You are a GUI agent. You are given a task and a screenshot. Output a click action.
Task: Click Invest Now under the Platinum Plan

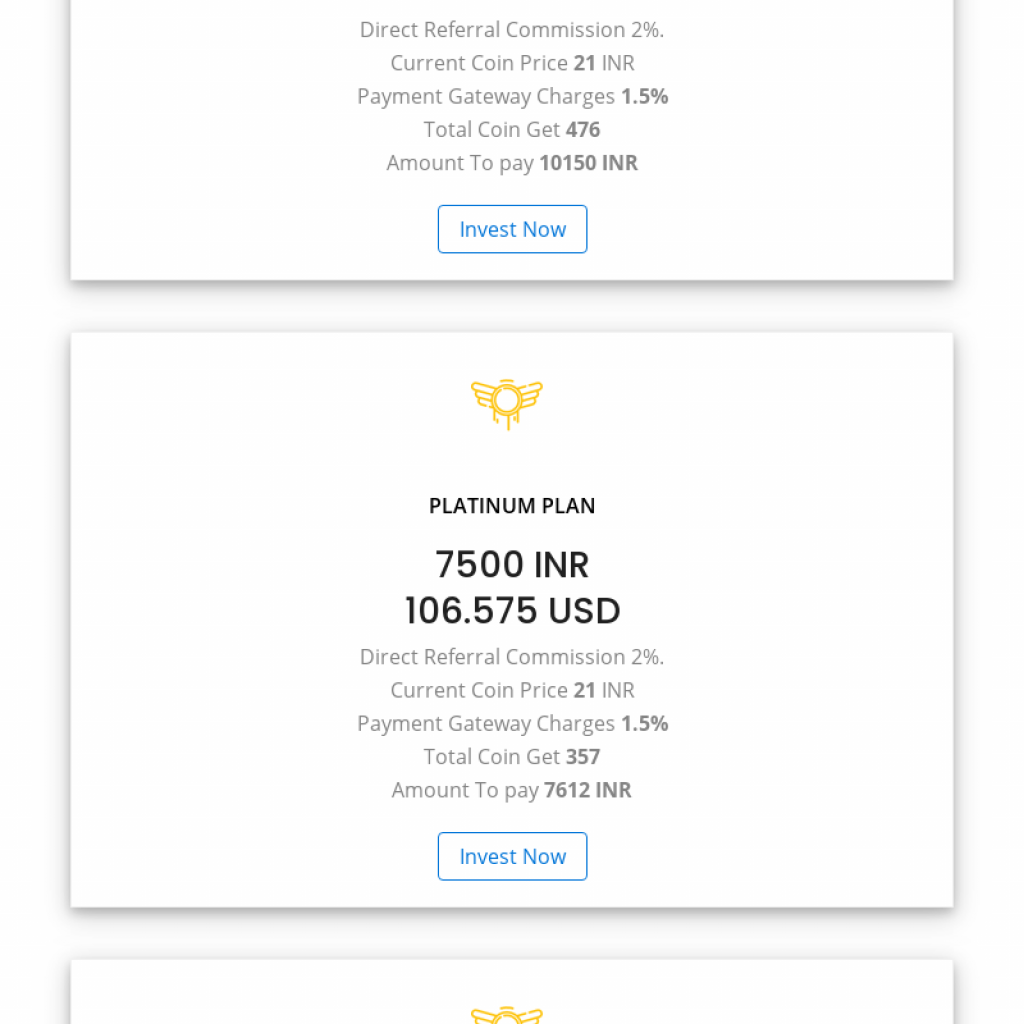512,856
